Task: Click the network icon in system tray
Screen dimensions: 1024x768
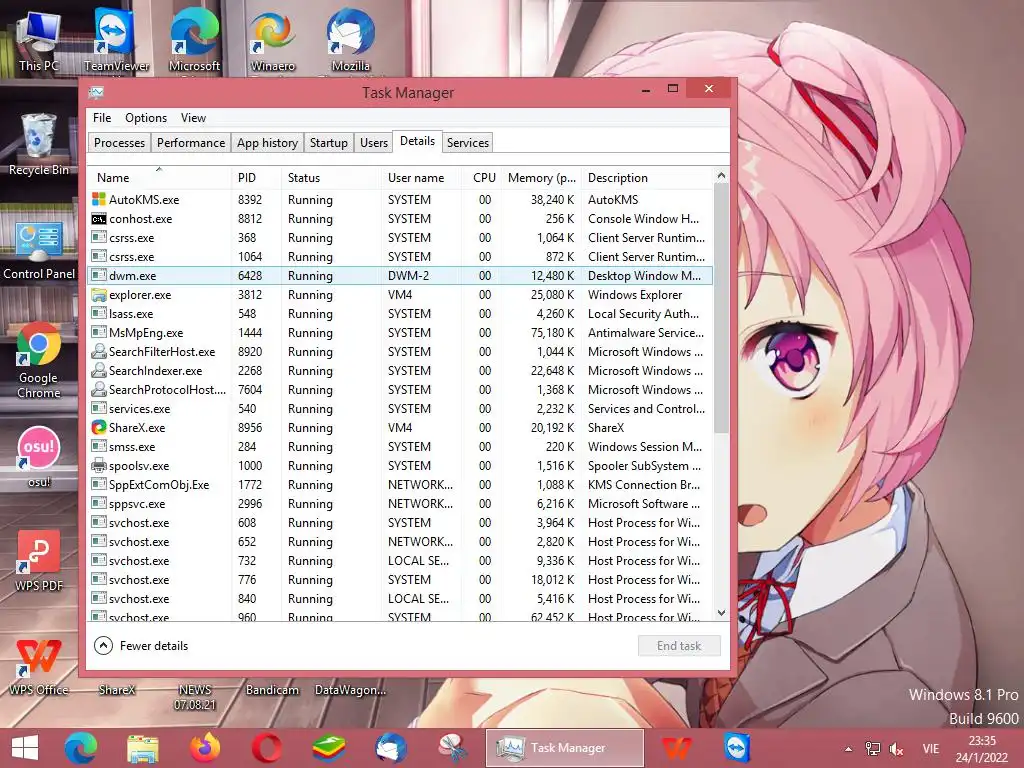Action: point(872,748)
